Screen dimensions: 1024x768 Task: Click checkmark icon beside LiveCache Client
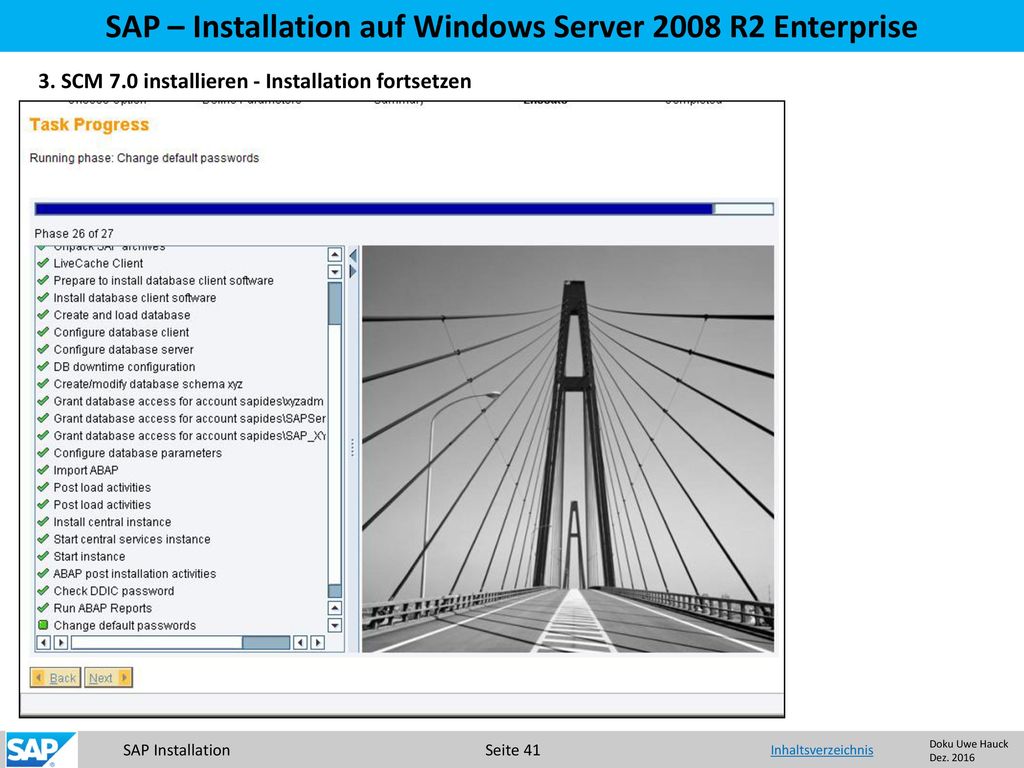click(43, 263)
